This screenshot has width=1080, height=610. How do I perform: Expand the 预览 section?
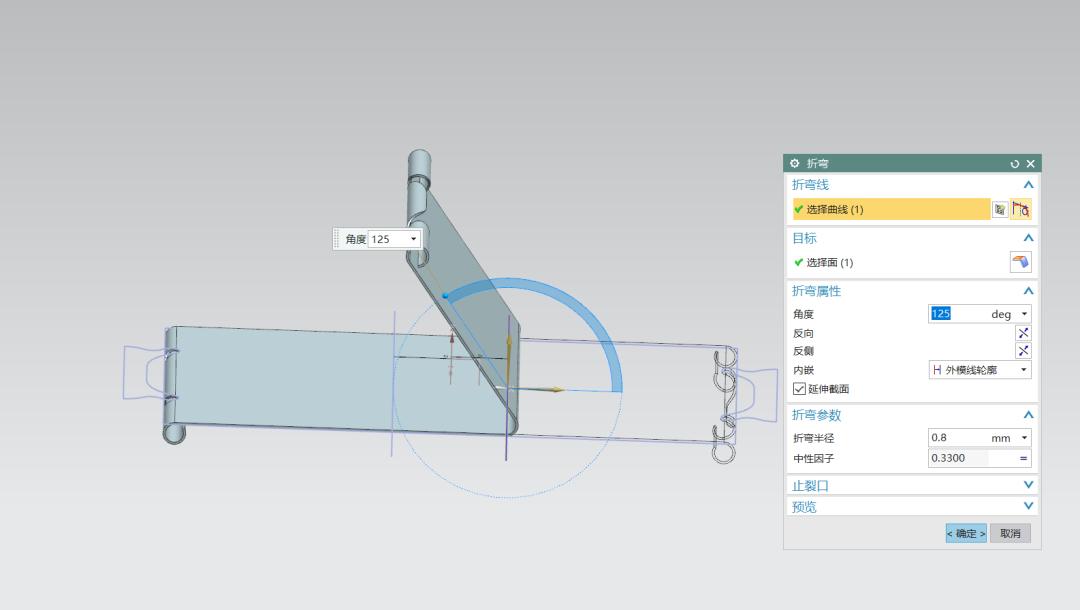click(1028, 507)
